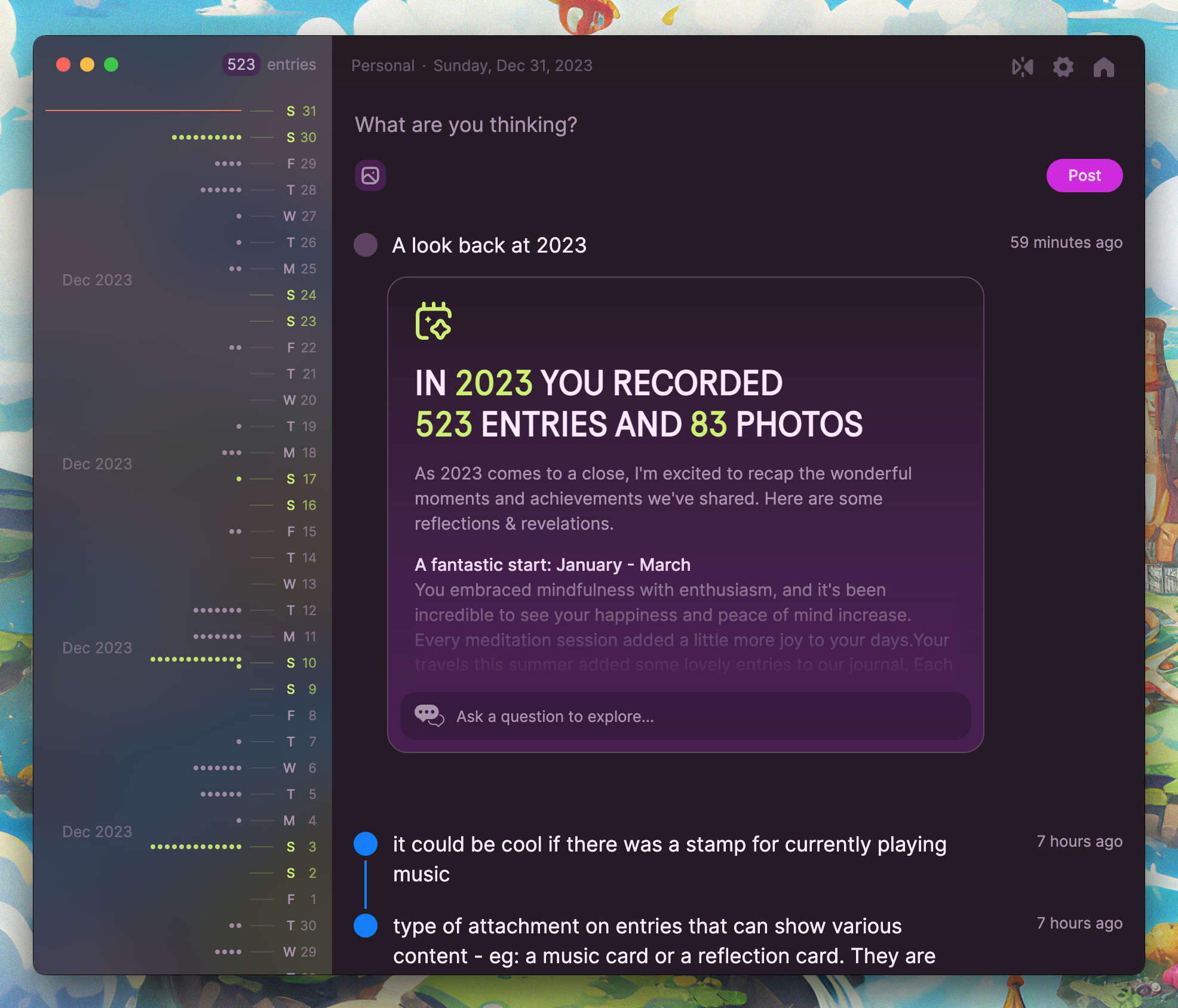The width and height of the screenshot is (1178, 1008).
Task: Click blue dot next to 'currently playing music' entry
Action: point(366,844)
